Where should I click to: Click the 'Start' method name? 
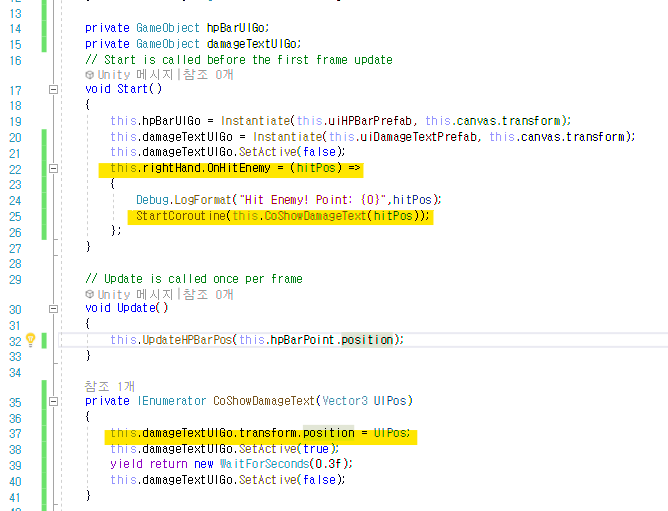pos(132,89)
